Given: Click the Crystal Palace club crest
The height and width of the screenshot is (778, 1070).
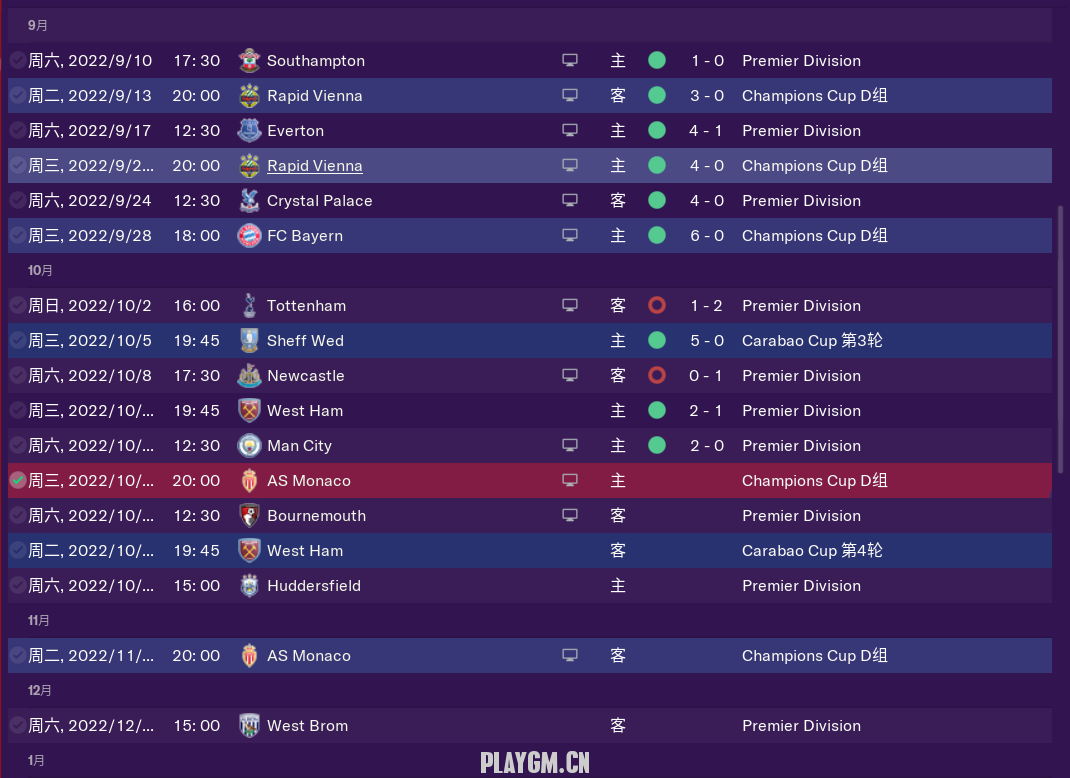Looking at the screenshot, I should coord(249,201).
